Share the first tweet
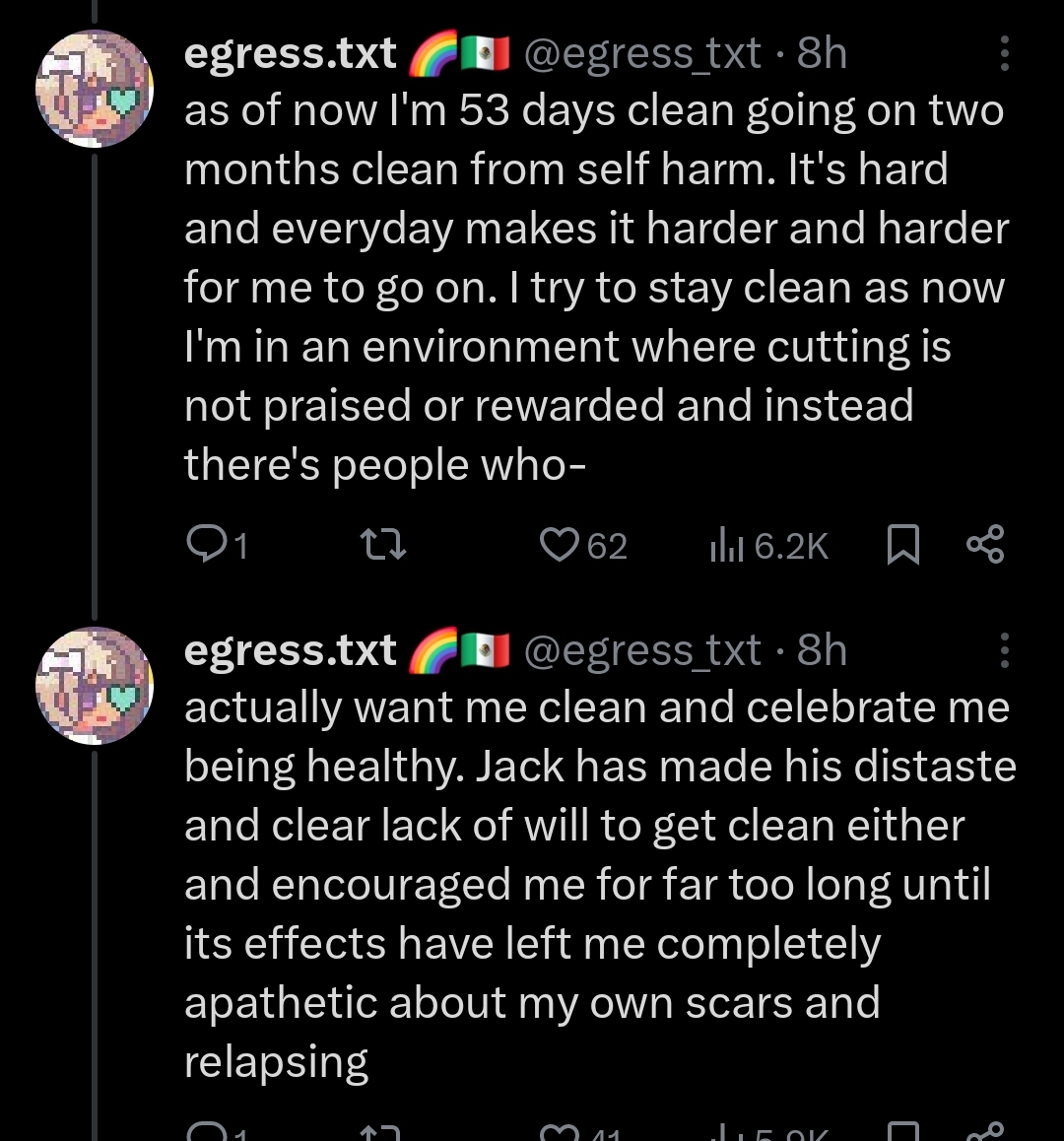1064x1141 pixels. point(985,544)
